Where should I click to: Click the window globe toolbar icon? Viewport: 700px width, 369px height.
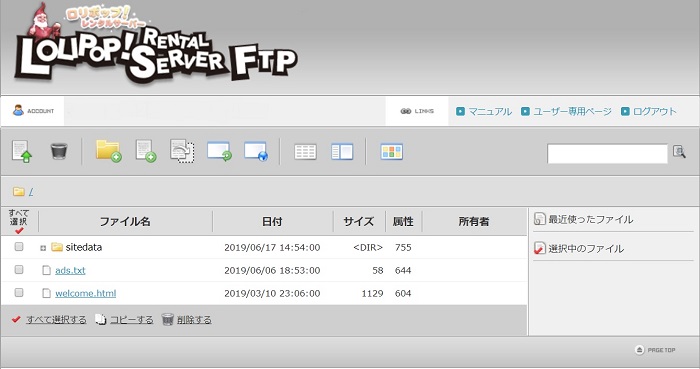(256, 151)
